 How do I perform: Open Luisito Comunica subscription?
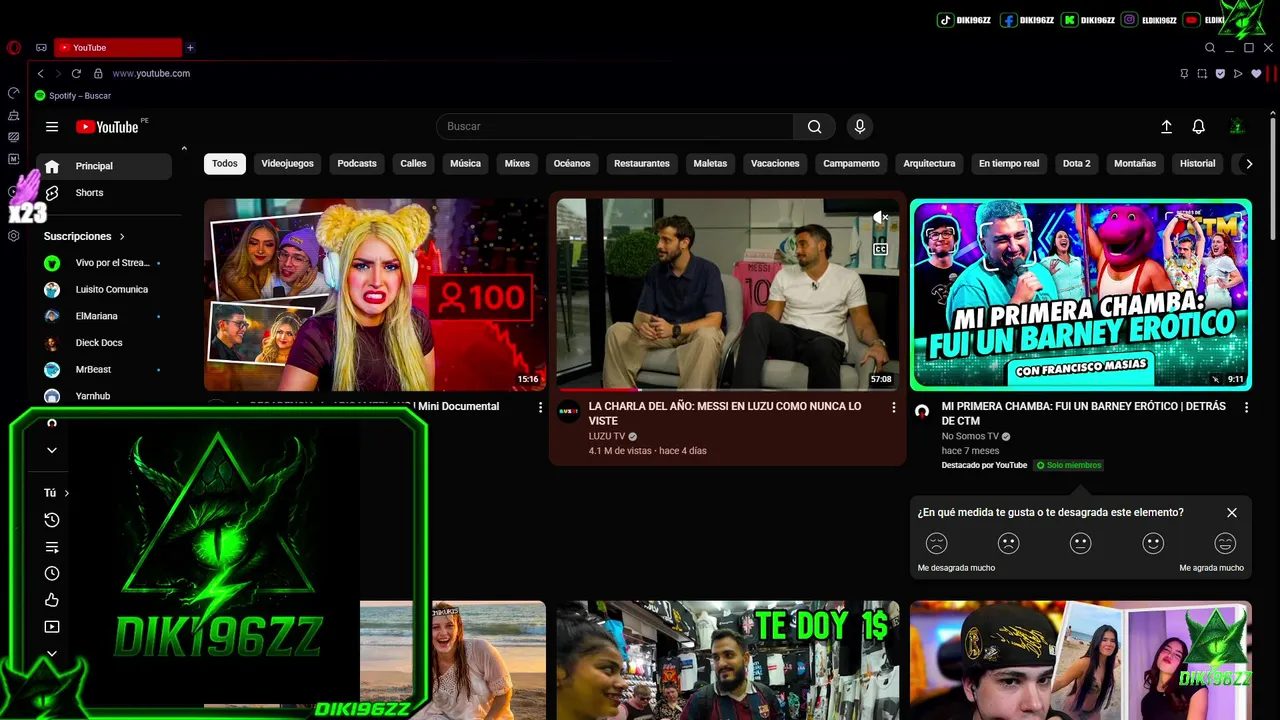[x=104, y=290]
